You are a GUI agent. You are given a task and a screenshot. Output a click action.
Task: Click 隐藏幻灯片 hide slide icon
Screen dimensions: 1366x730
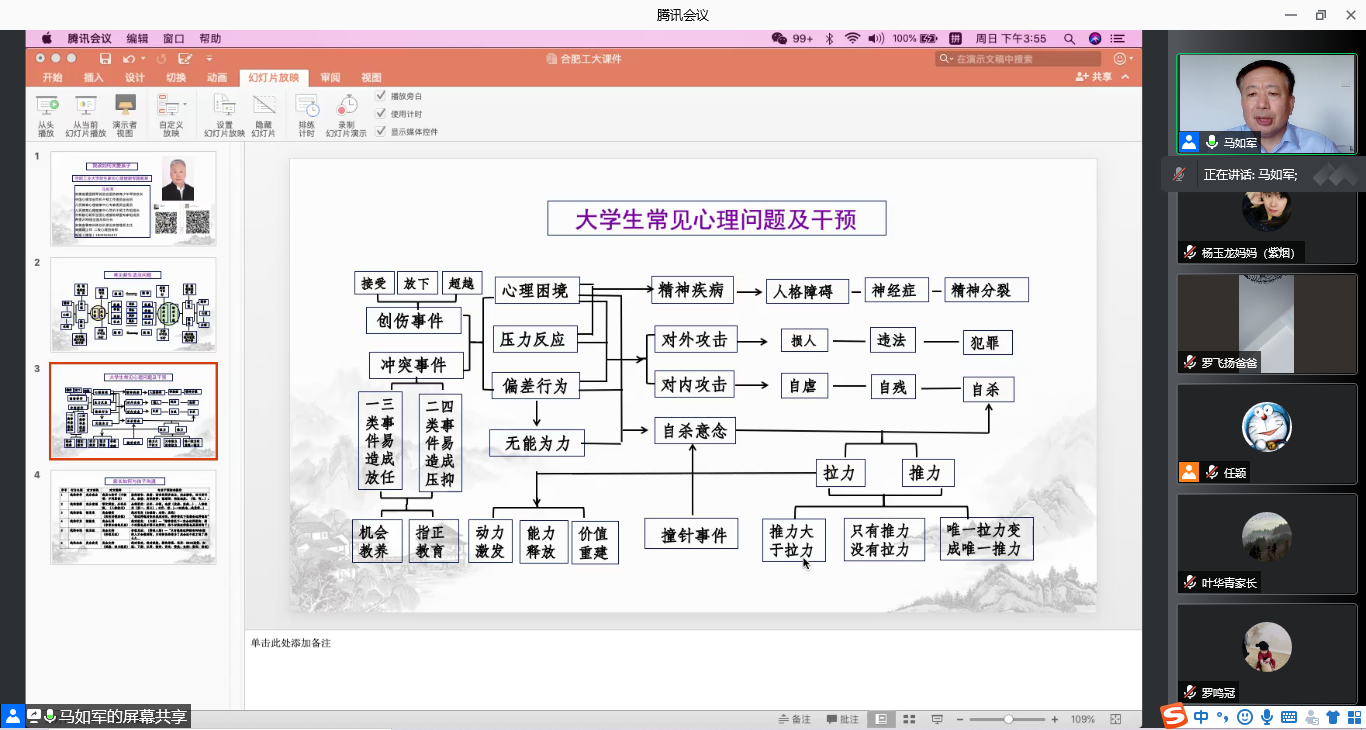click(x=263, y=106)
